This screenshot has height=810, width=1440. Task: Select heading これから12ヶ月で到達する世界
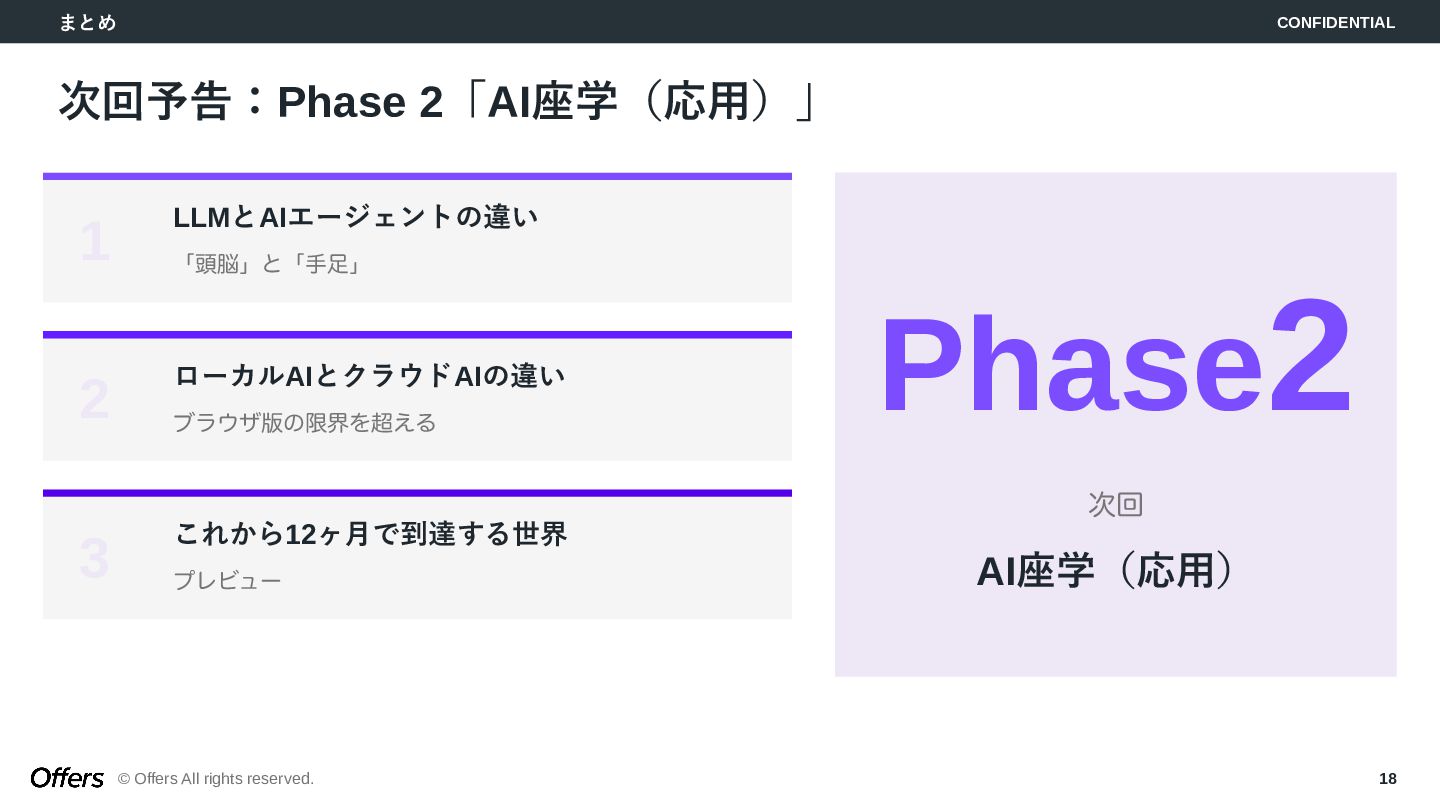(371, 534)
